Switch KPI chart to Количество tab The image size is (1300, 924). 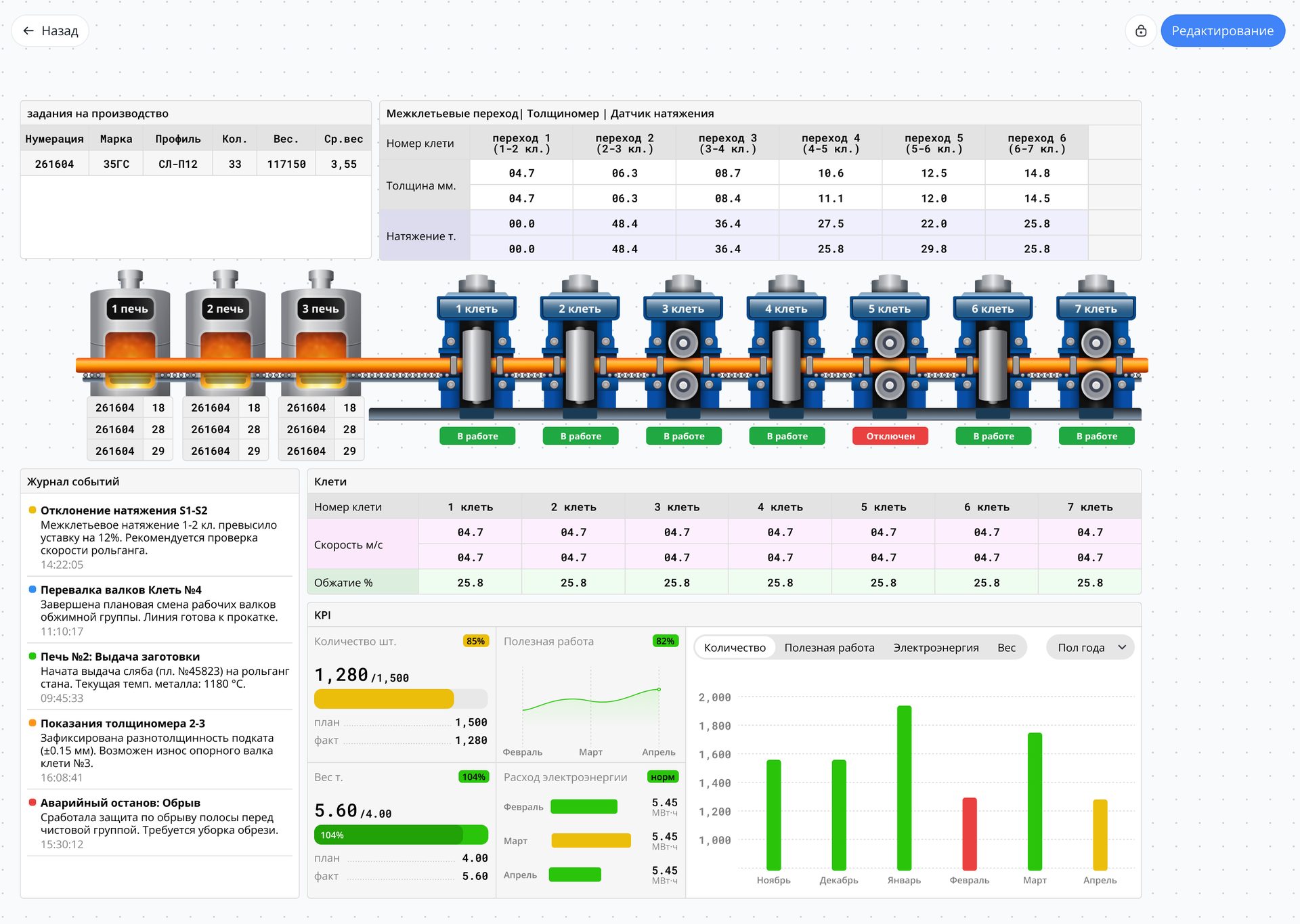[x=735, y=648]
